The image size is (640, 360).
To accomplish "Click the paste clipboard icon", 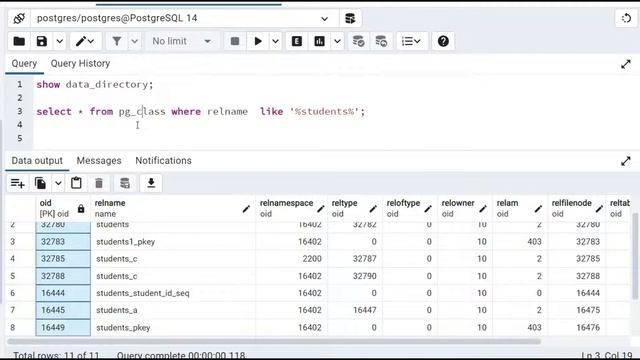I will (76, 183).
